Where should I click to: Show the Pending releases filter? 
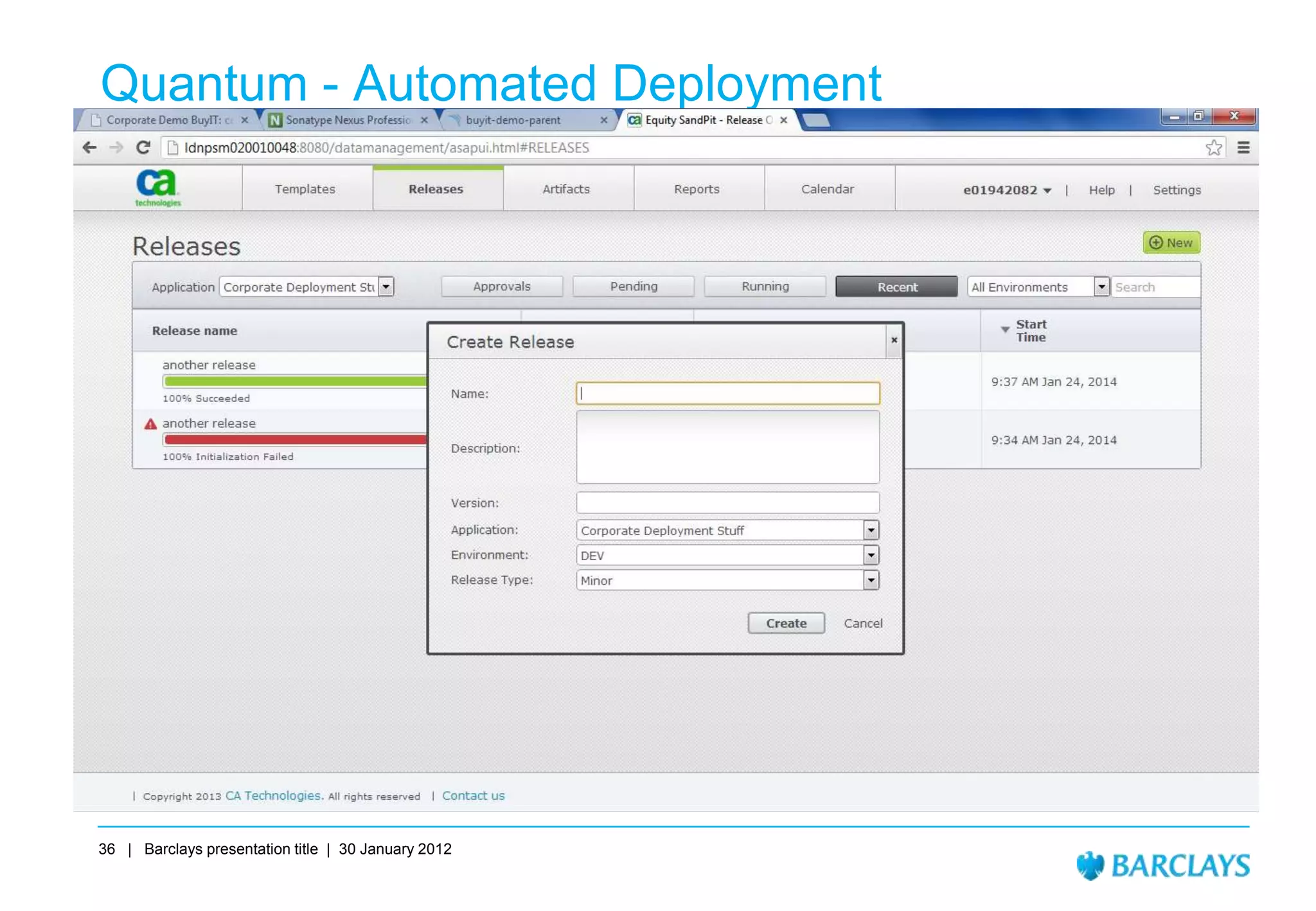(x=634, y=287)
